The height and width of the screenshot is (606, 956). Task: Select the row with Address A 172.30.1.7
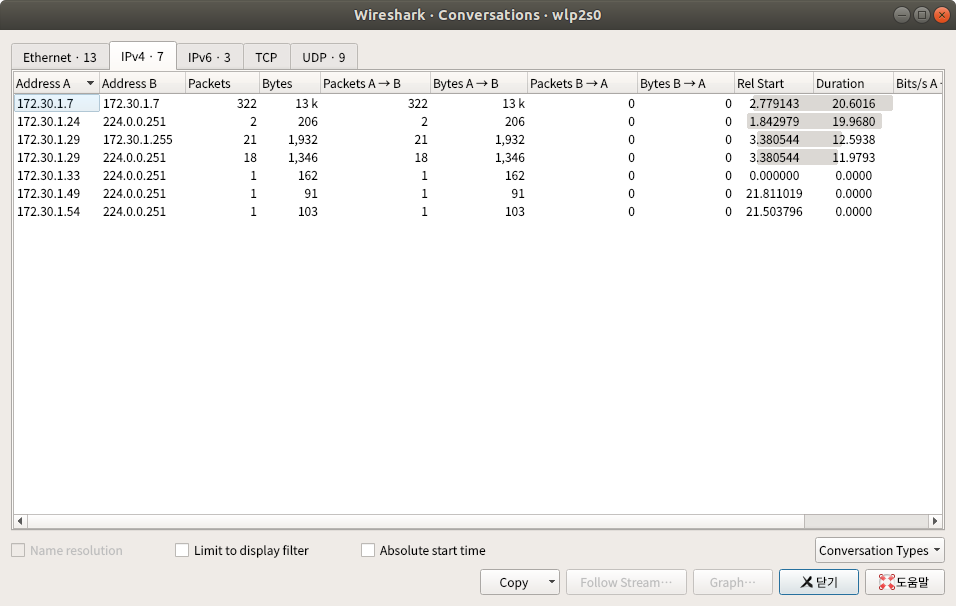[x=478, y=104]
